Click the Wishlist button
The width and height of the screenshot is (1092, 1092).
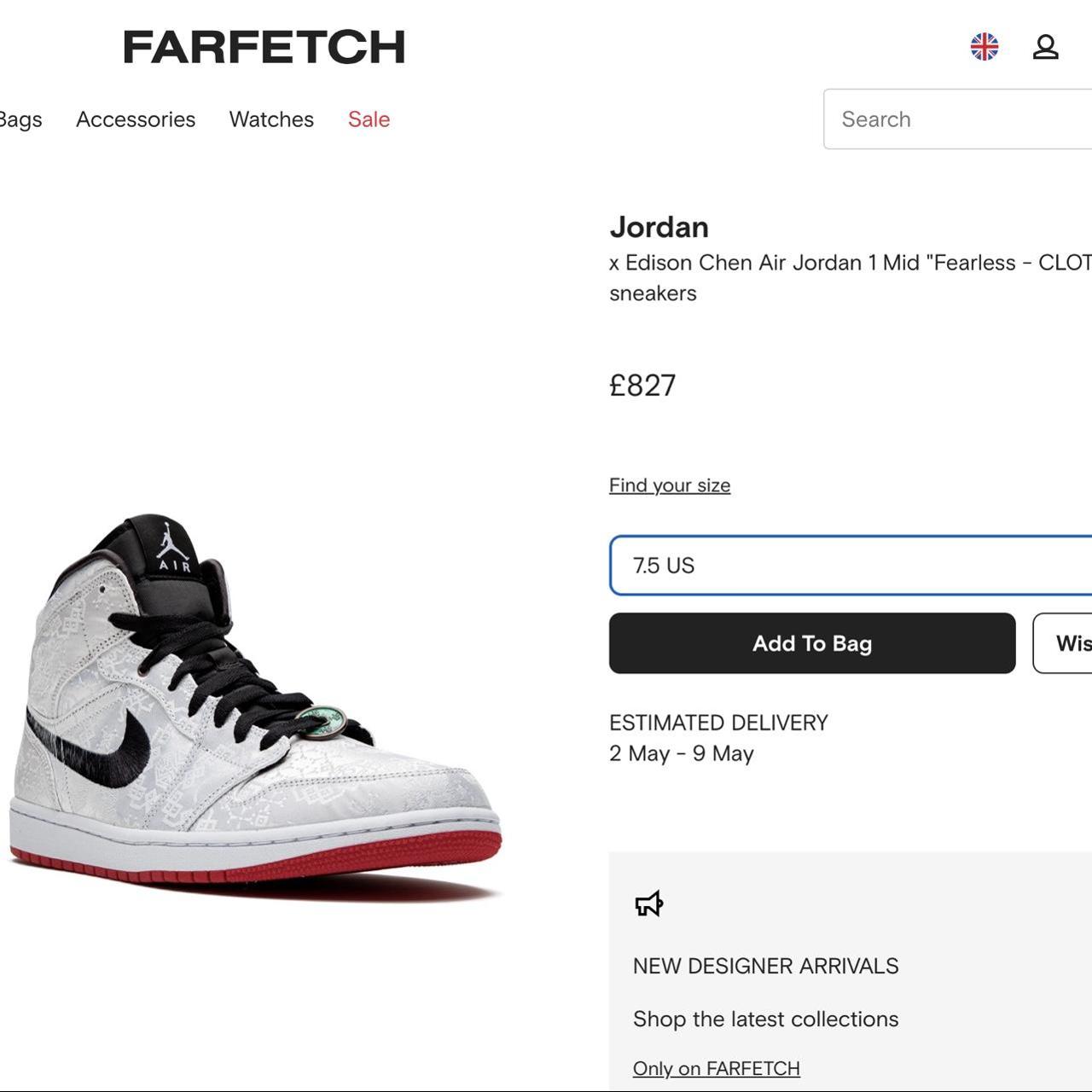[1066, 643]
